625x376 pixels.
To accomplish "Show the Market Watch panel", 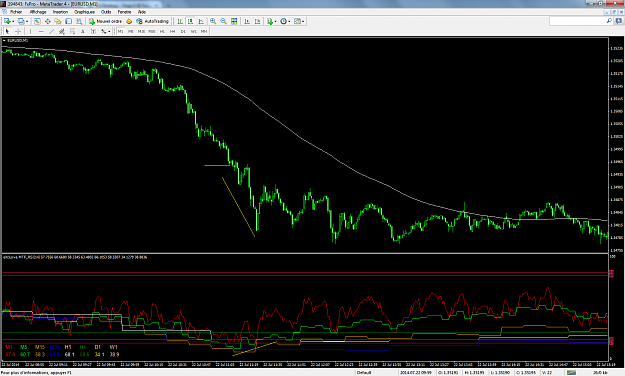I will click(x=37, y=21).
